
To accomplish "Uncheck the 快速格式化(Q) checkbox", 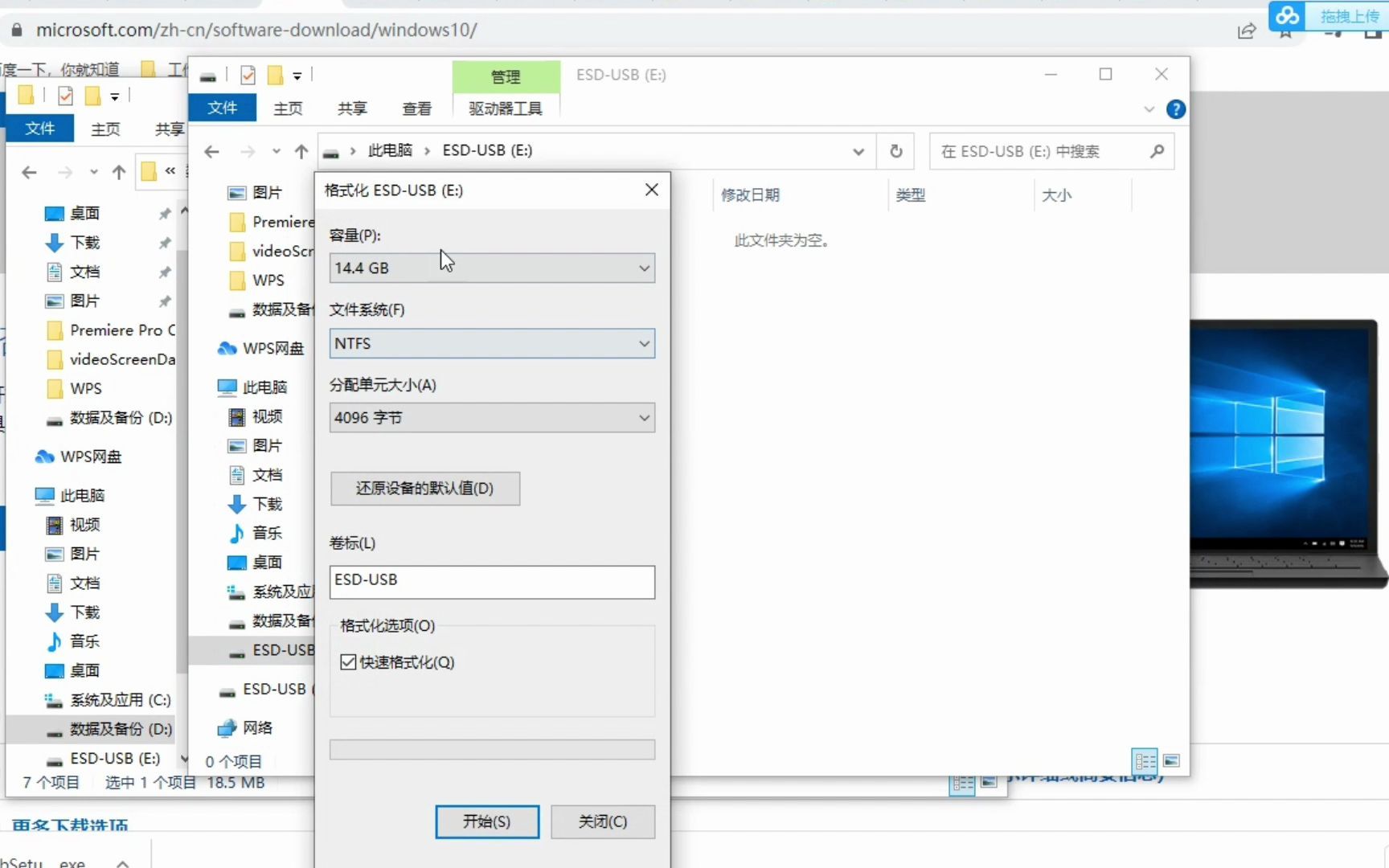I will coord(347,661).
